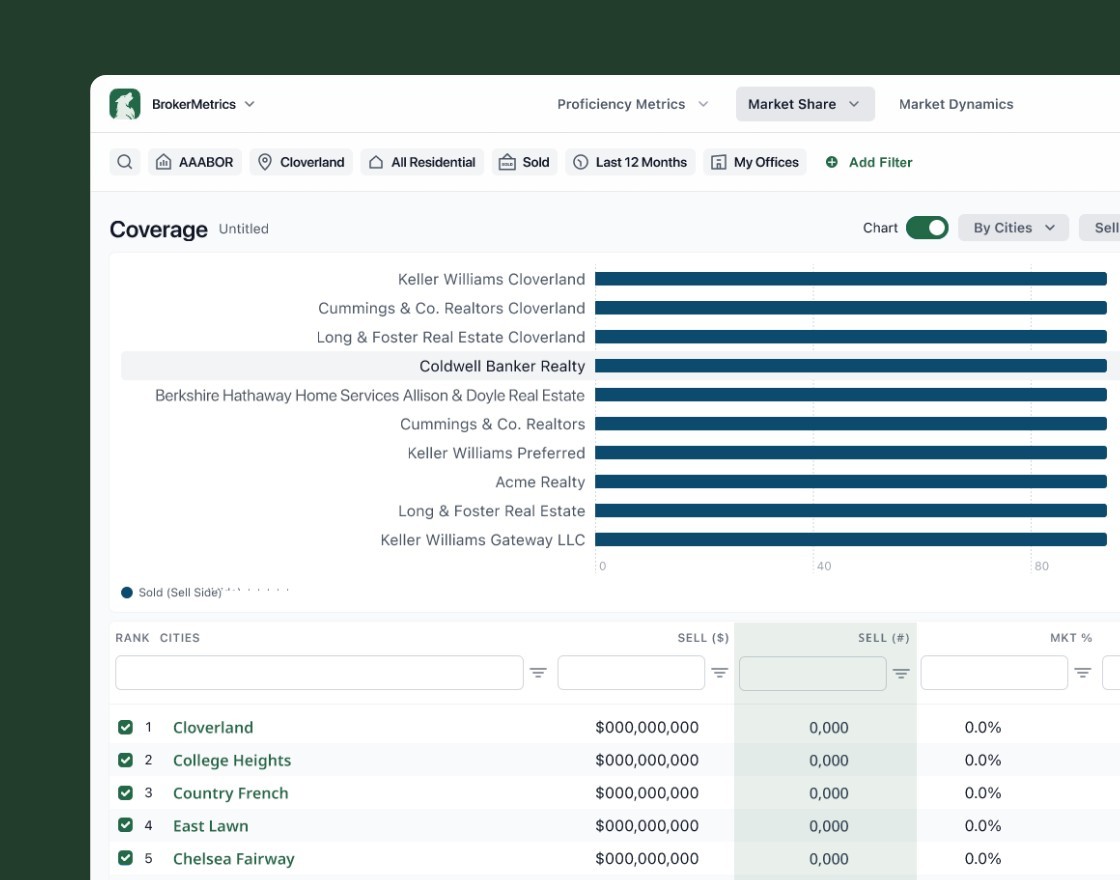The height and width of the screenshot is (880, 1120).
Task: Click the BrokerMetrics wolf logo icon
Action: pos(125,104)
